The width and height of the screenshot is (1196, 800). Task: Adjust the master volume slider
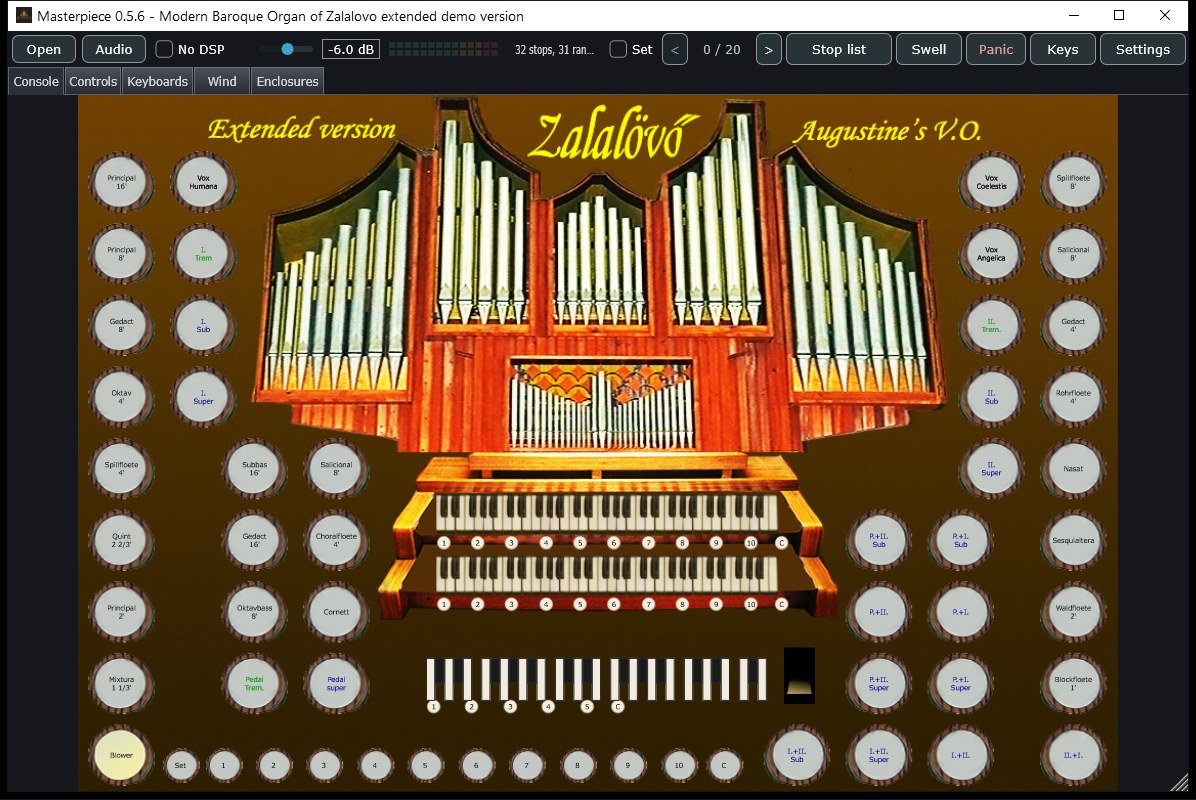click(287, 50)
